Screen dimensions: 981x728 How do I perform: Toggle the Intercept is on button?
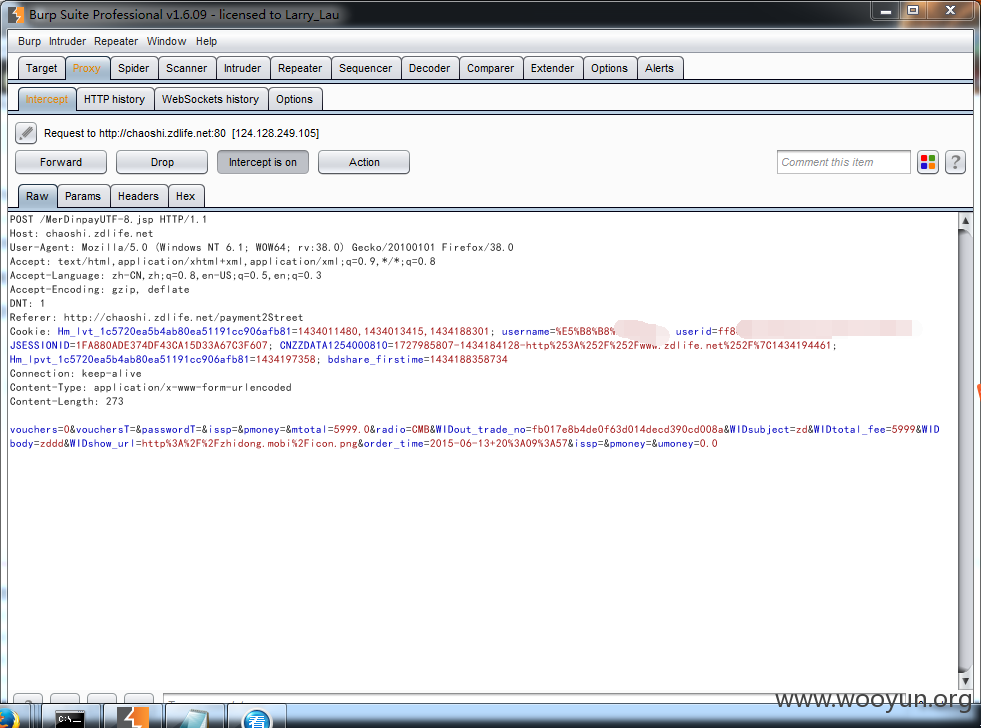click(263, 162)
